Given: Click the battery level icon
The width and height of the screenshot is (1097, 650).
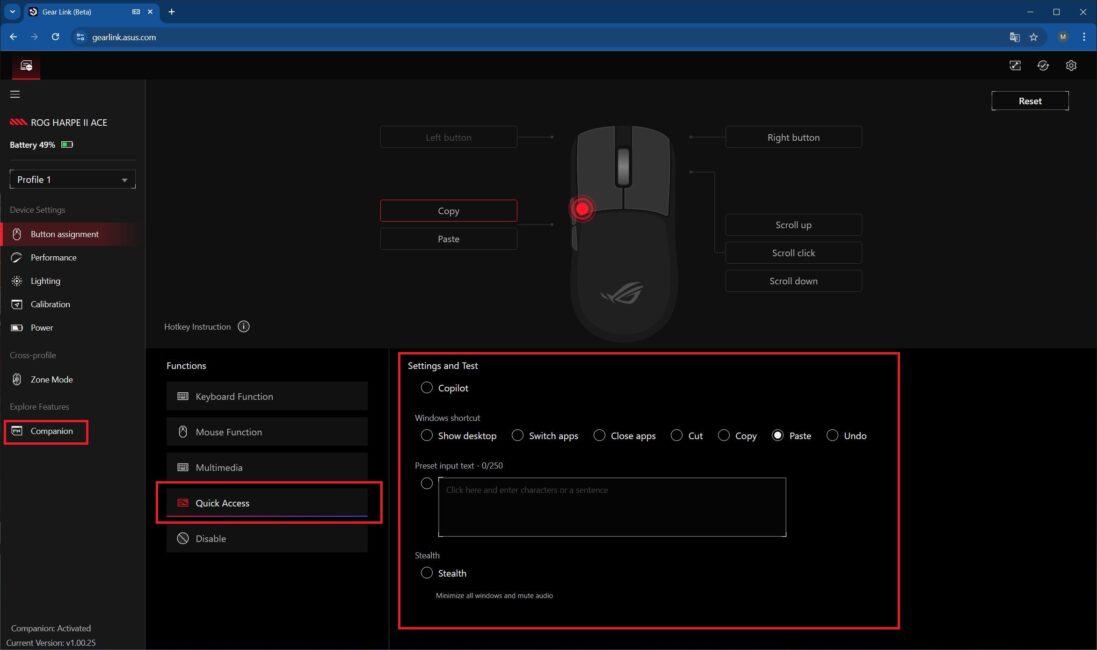Looking at the screenshot, I should pyautogui.click(x=67, y=145).
